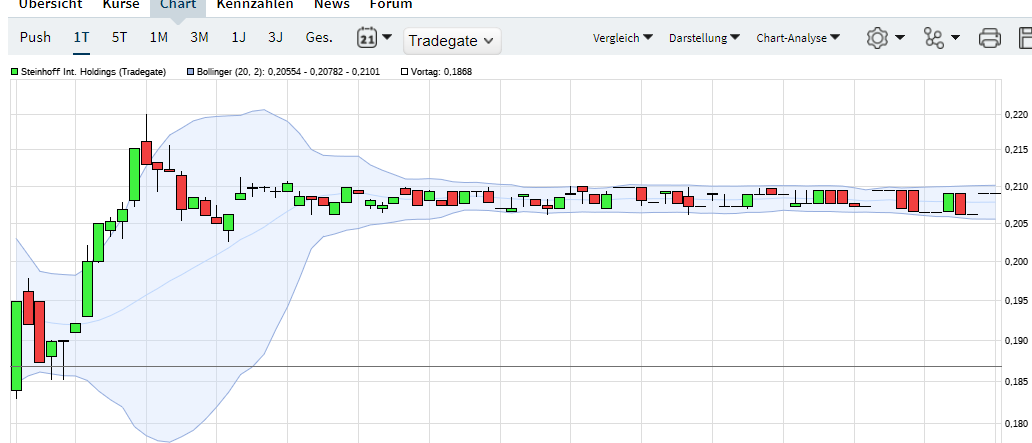Go to the News tab
Screen dimensions: 1032x443
click(332, 4)
